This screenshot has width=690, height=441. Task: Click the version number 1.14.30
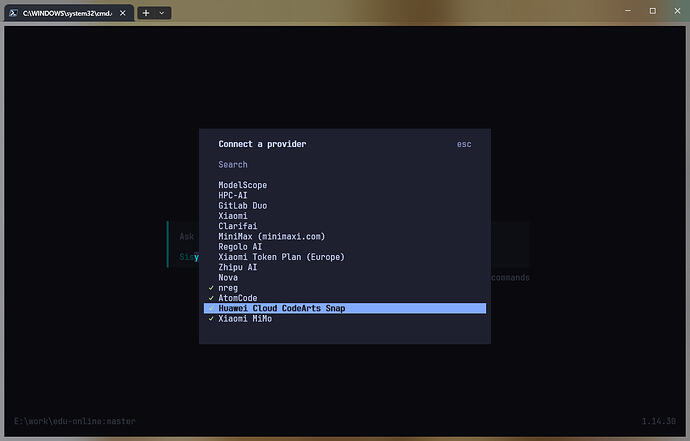(659, 421)
